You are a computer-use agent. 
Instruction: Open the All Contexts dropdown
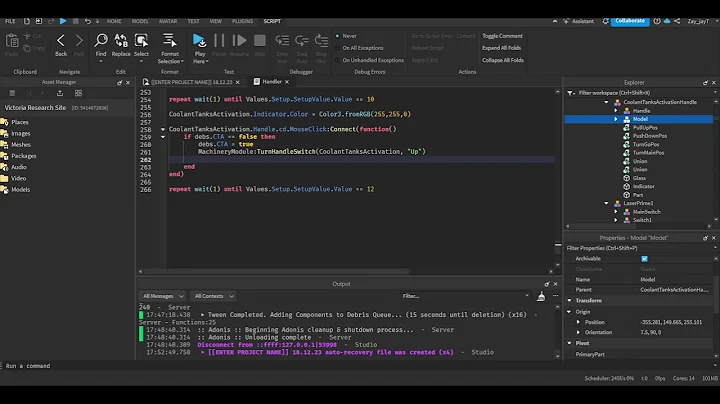tap(214, 296)
